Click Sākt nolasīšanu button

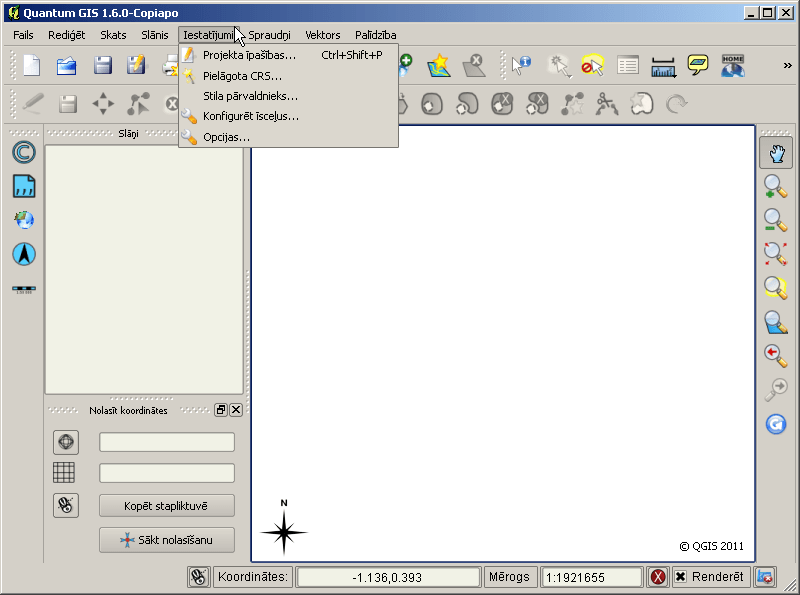click(x=167, y=540)
